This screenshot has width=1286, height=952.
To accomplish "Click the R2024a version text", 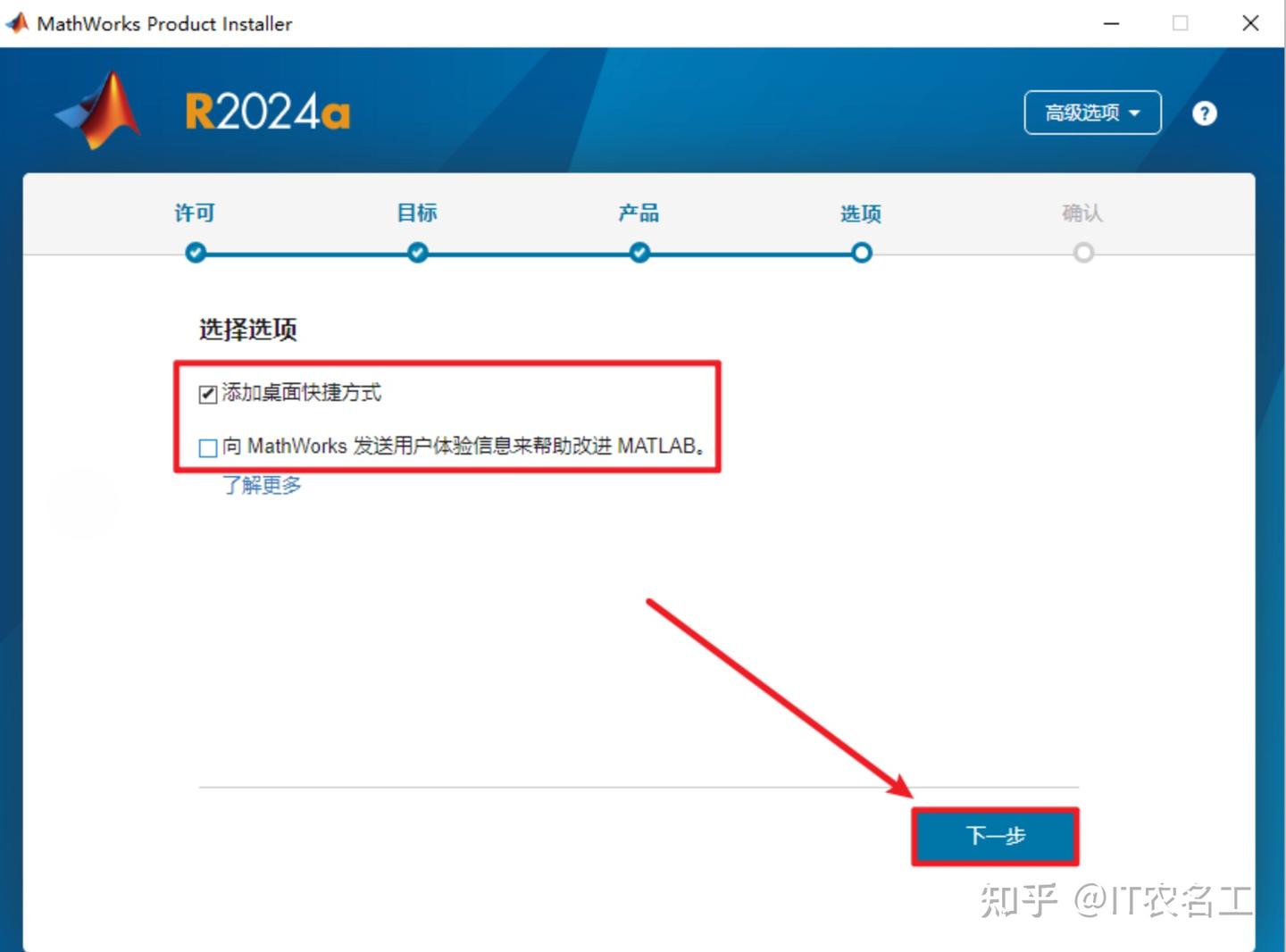I will coord(267,113).
